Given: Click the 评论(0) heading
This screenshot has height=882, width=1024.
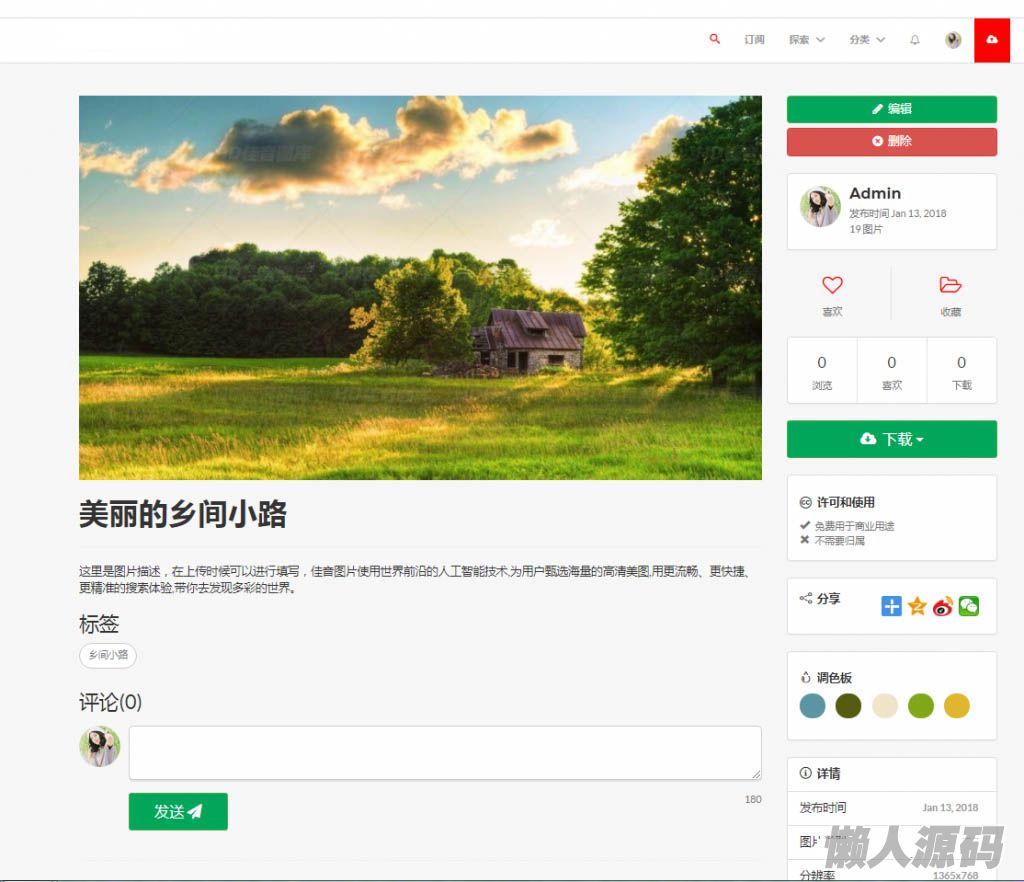Looking at the screenshot, I should pyautogui.click(x=110, y=702).
